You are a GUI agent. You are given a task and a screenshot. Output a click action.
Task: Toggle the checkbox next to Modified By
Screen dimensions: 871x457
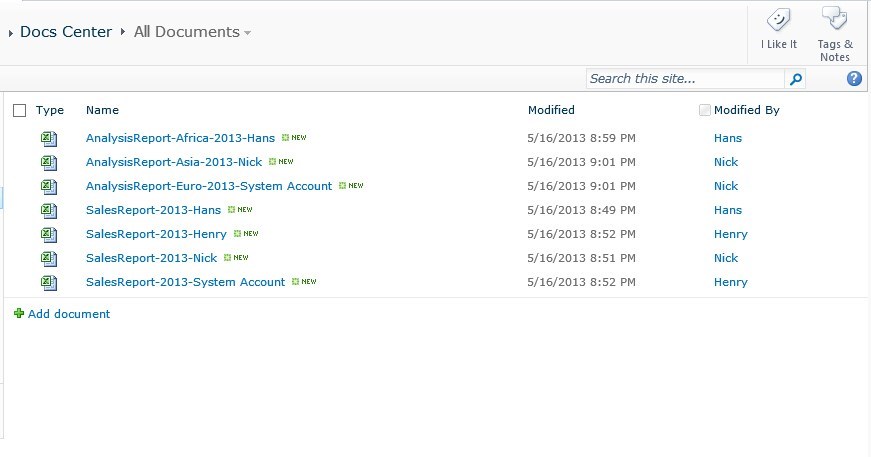tap(704, 110)
